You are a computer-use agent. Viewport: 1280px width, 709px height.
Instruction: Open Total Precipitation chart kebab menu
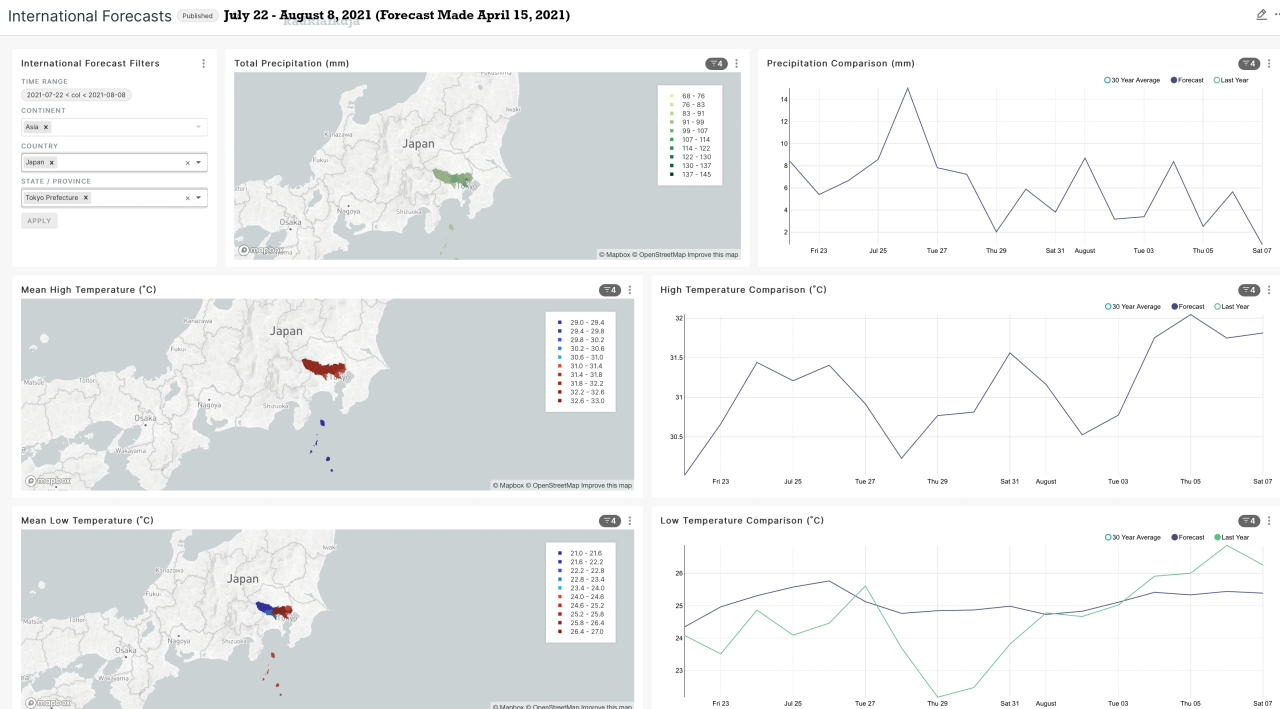(737, 63)
